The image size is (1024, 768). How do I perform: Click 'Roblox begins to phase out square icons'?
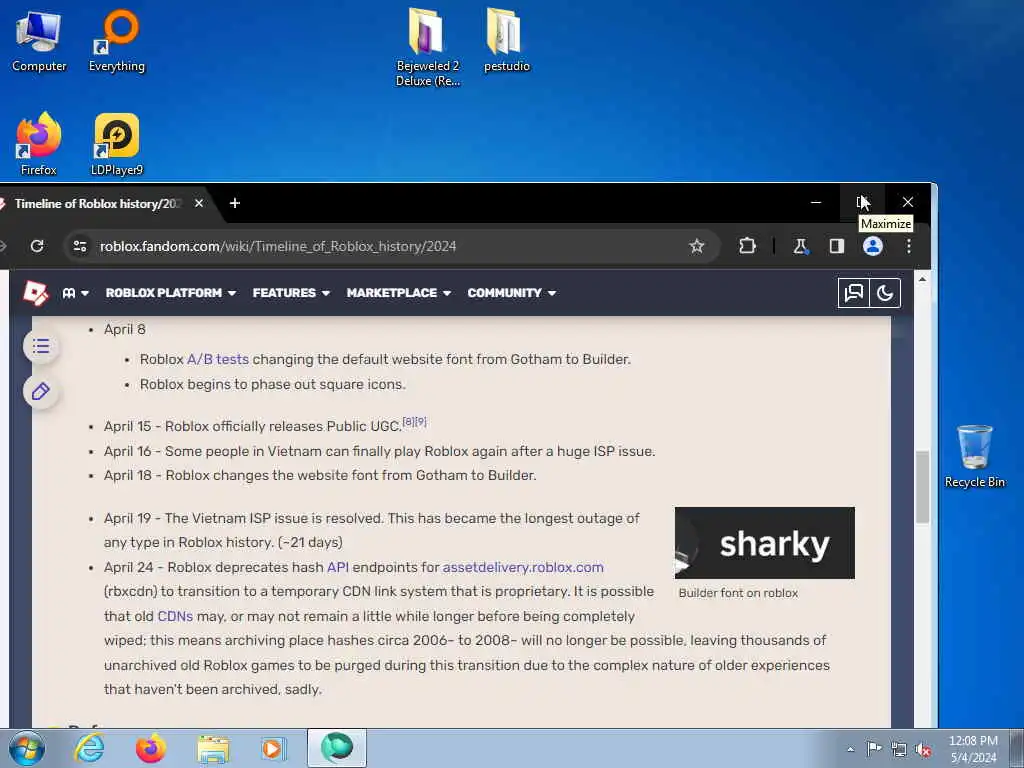point(273,384)
